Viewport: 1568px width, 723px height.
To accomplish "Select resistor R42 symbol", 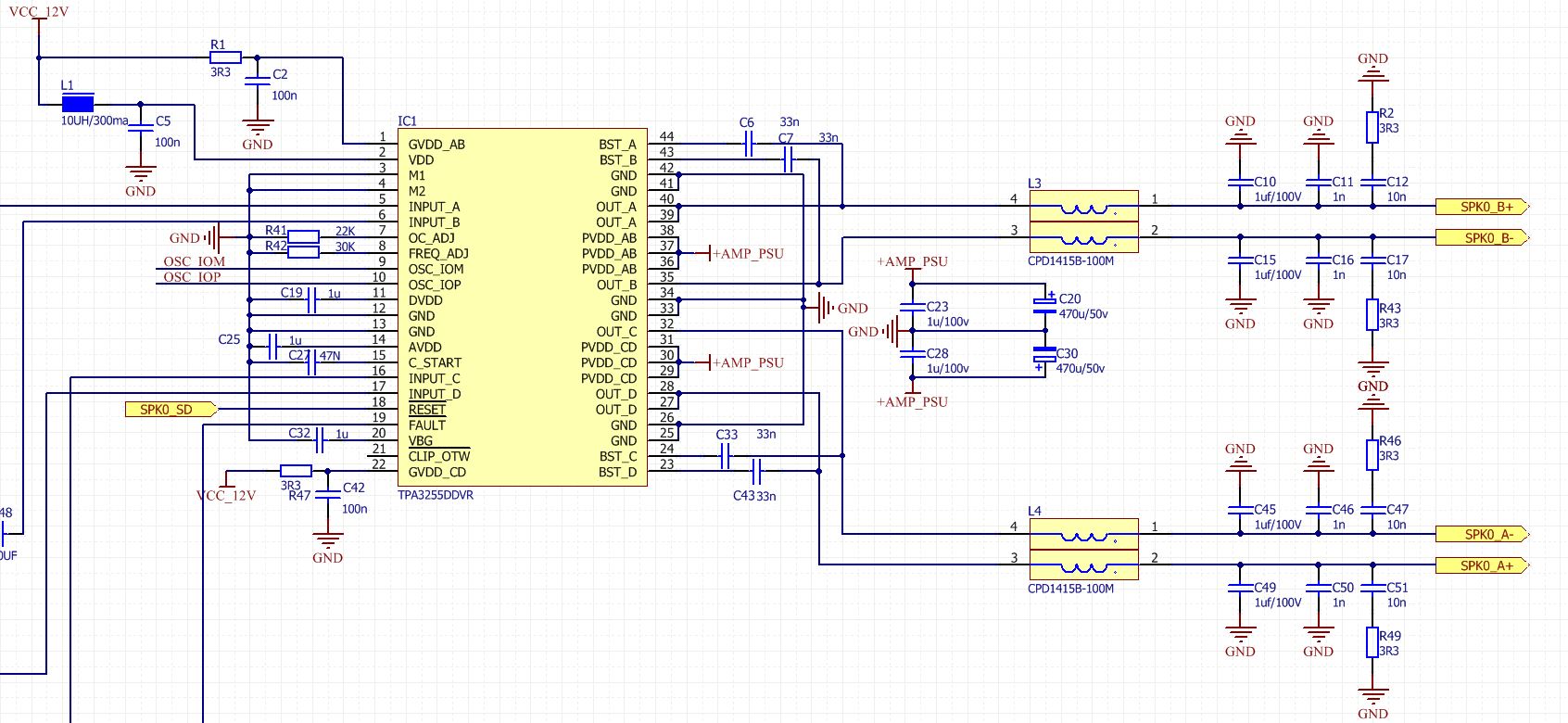I will point(303,252).
